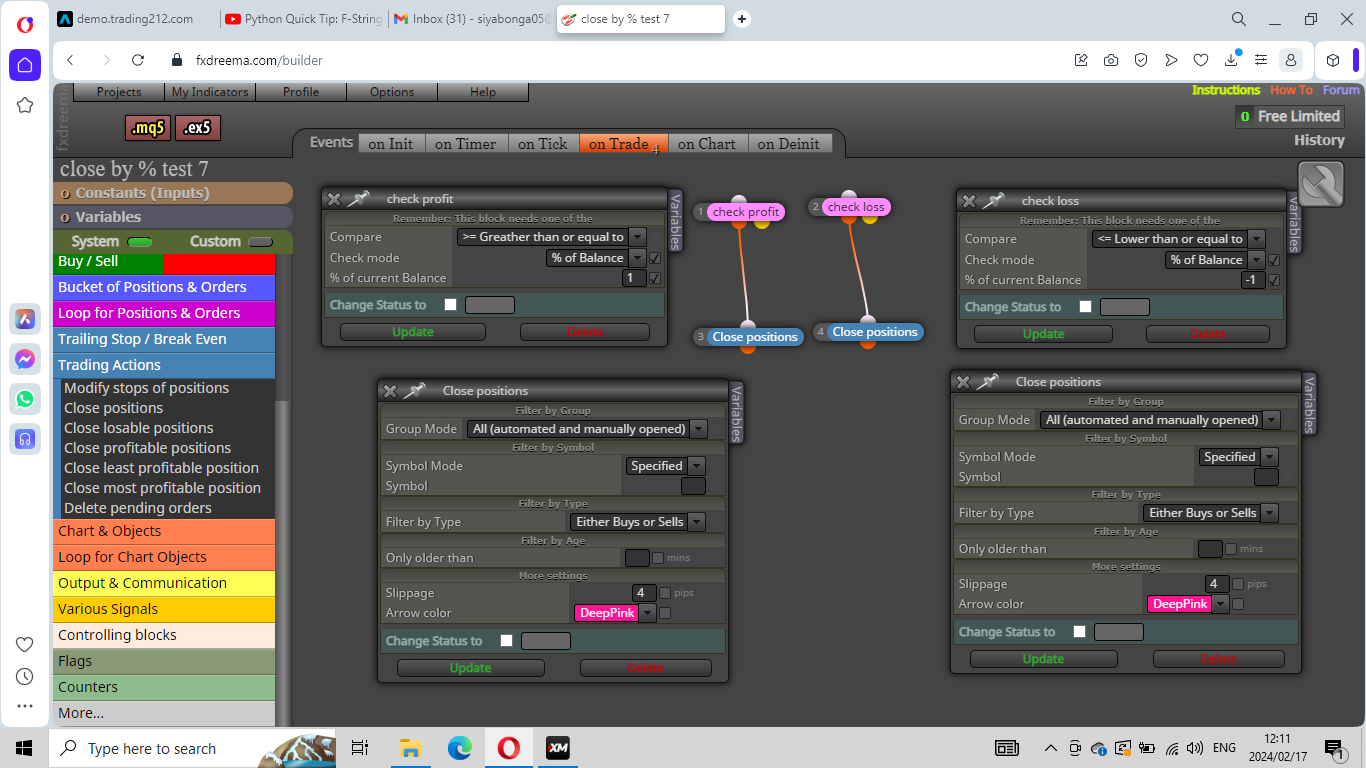Open the Instructions link
This screenshot has width=1366, height=768.
1226,90
